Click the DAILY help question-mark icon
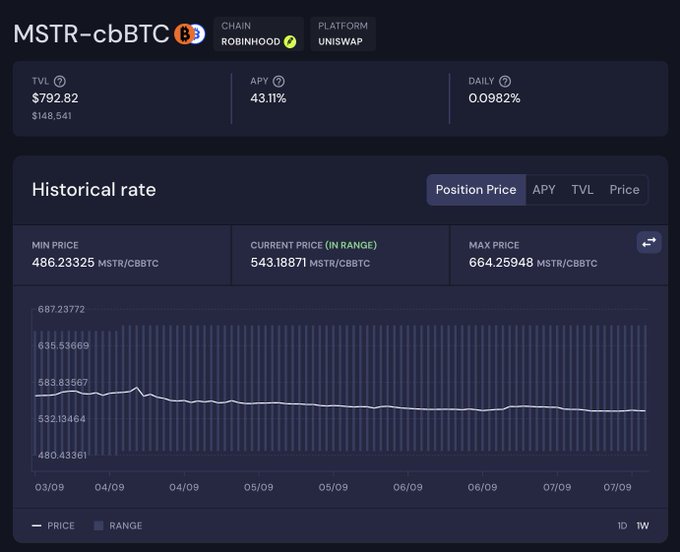This screenshot has width=680, height=552. pos(505,81)
